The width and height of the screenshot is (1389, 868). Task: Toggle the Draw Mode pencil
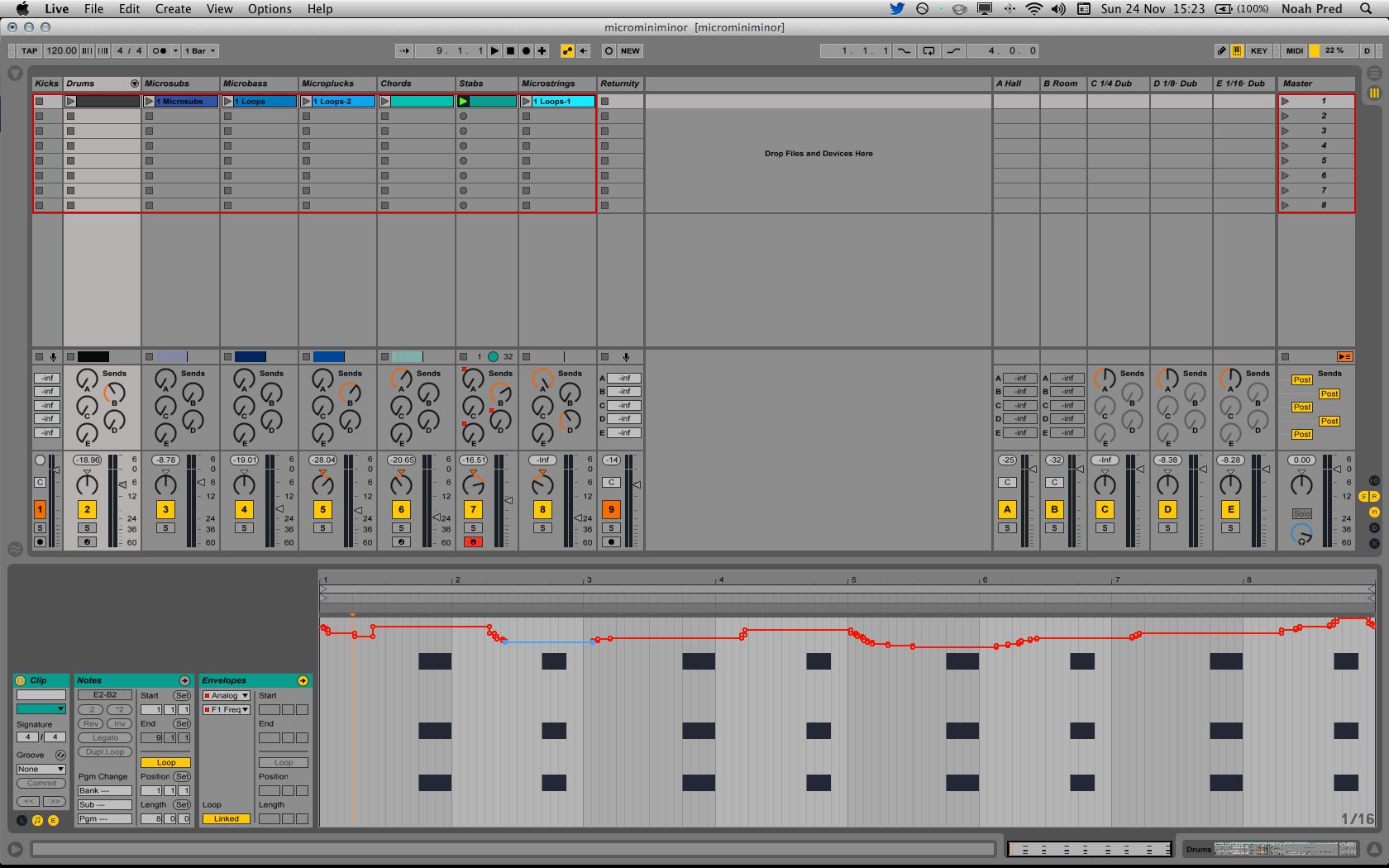(1221, 50)
